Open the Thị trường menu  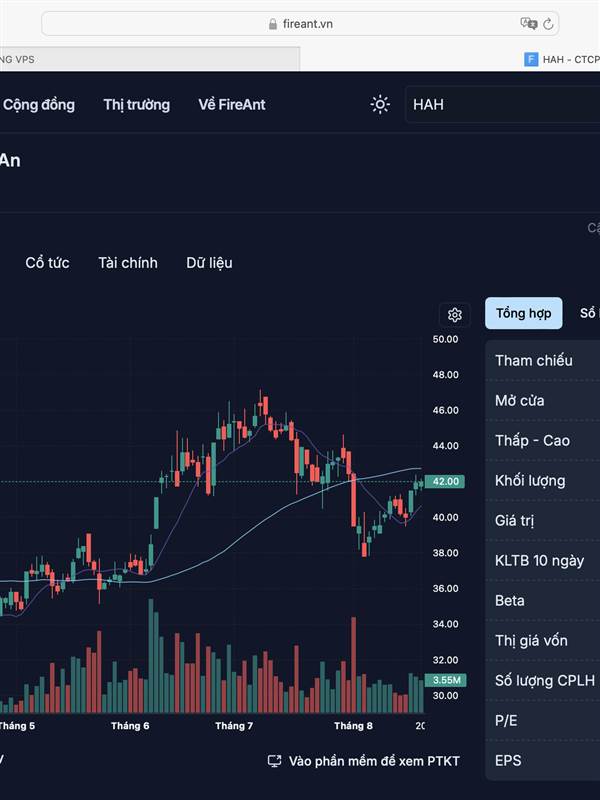(x=137, y=105)
